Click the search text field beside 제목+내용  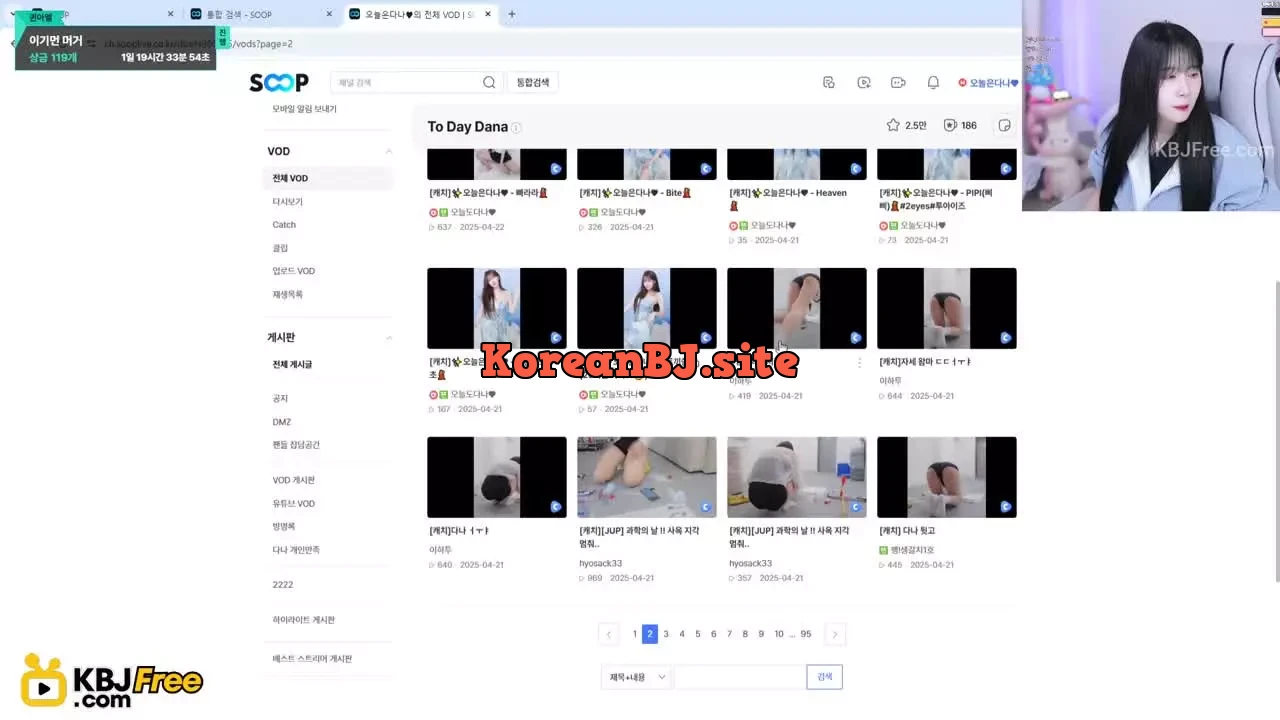click(740, 677)
